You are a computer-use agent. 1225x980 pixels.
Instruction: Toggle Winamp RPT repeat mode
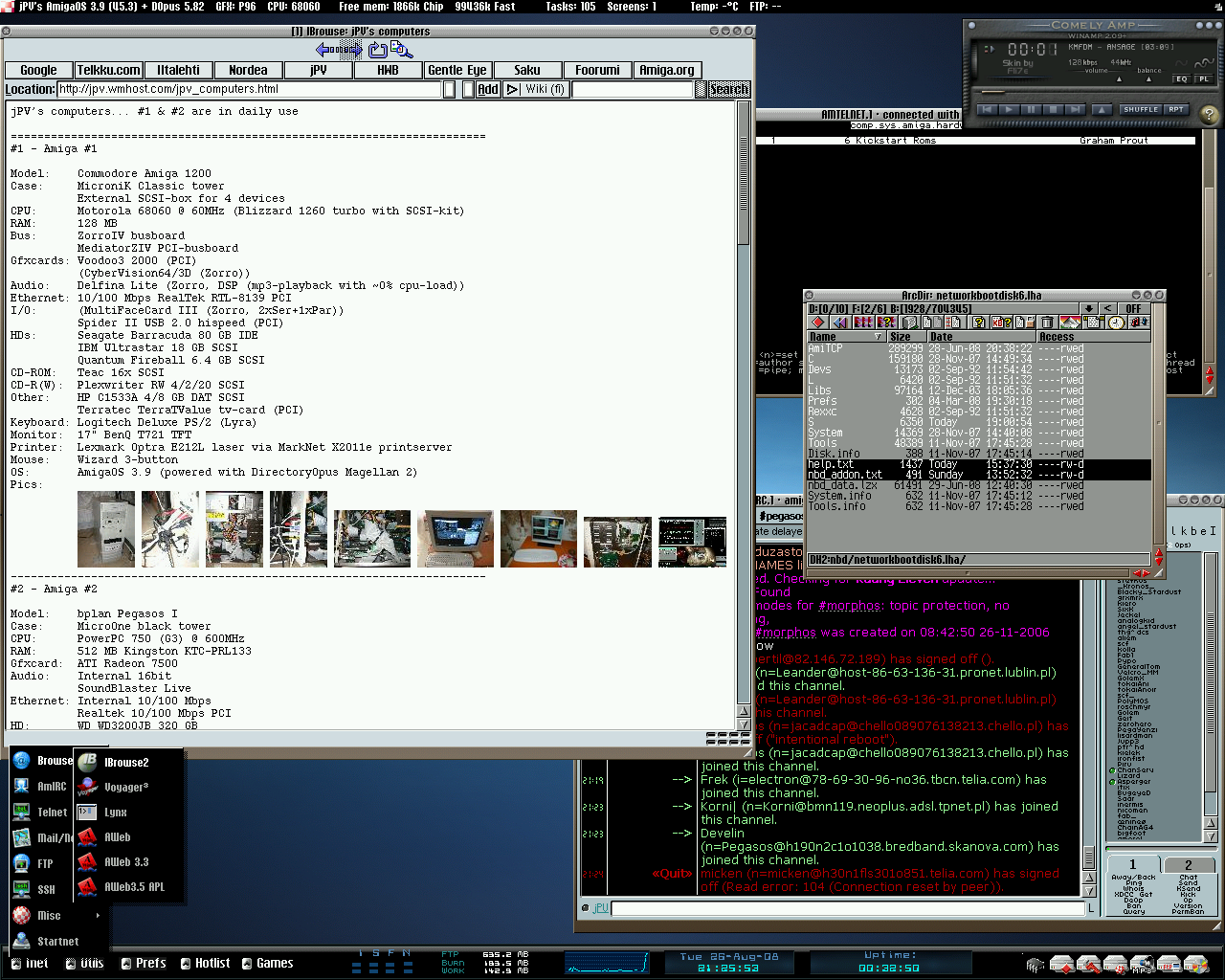pos(1175,109)
